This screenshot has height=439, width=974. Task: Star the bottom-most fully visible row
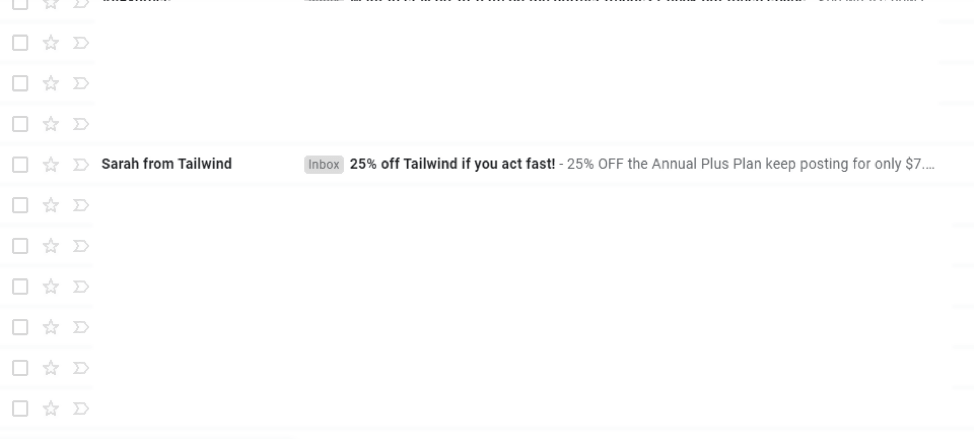click(50, 409)
